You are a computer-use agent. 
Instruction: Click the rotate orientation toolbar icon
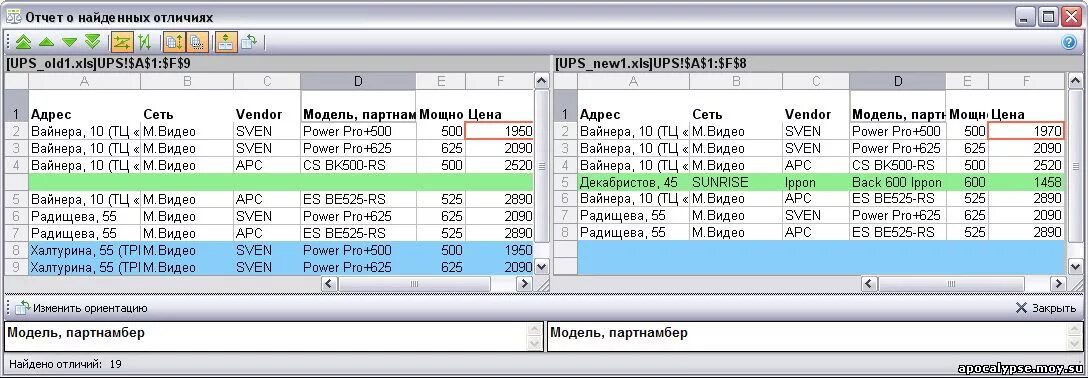(x=248, y=42)
